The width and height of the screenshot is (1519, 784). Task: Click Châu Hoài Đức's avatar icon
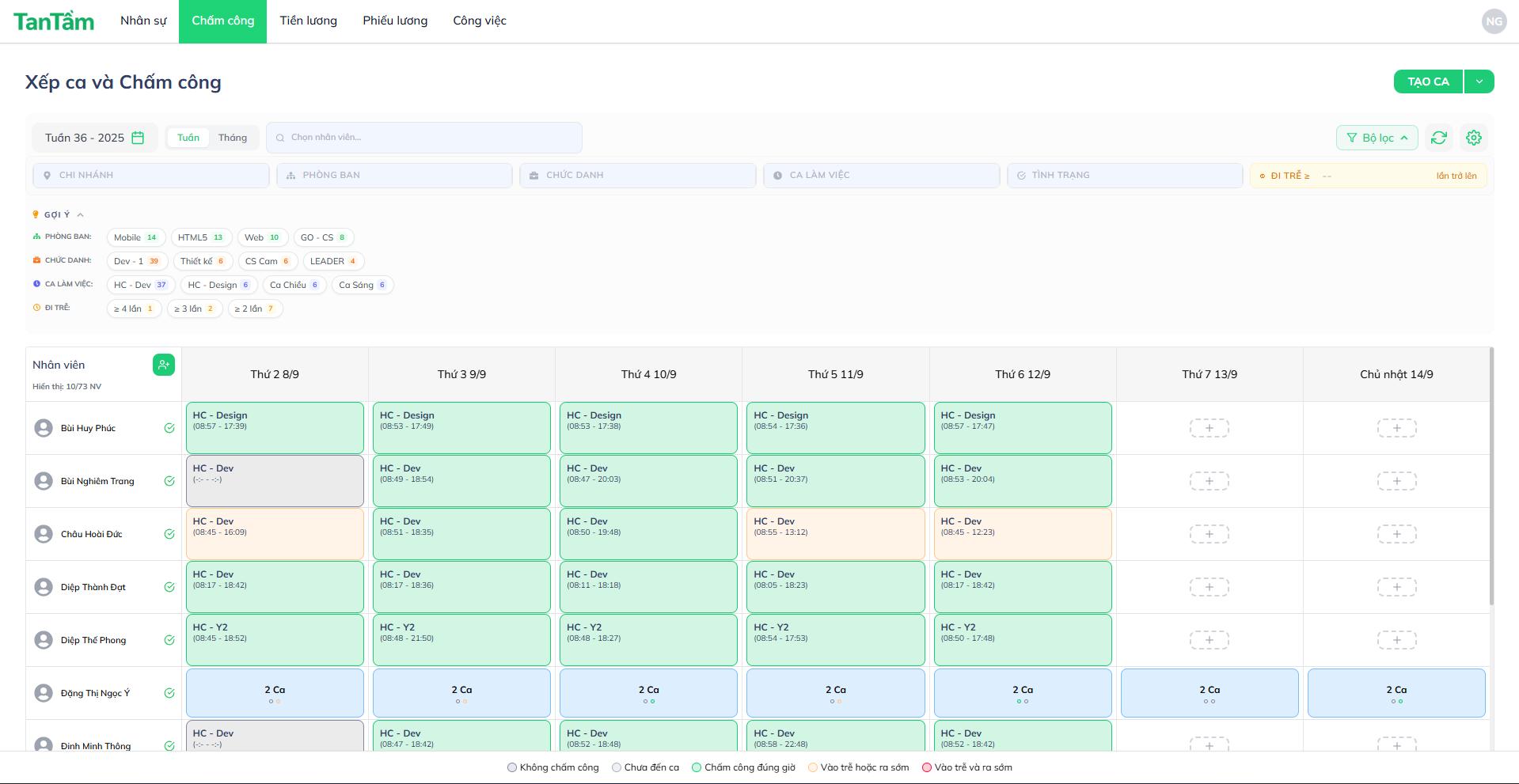pyautogui.click(x=44, y=534)
